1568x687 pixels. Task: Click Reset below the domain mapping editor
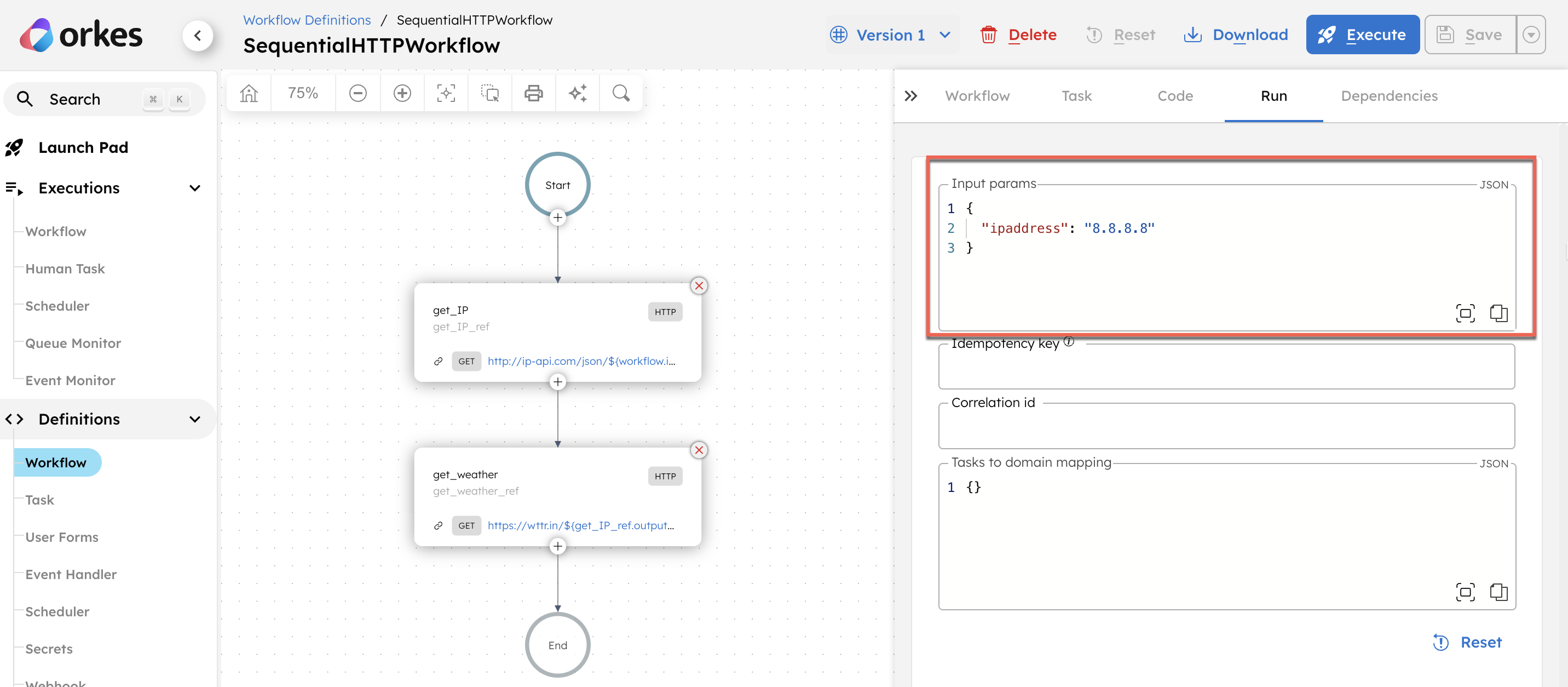click(x=1468, y=643)
